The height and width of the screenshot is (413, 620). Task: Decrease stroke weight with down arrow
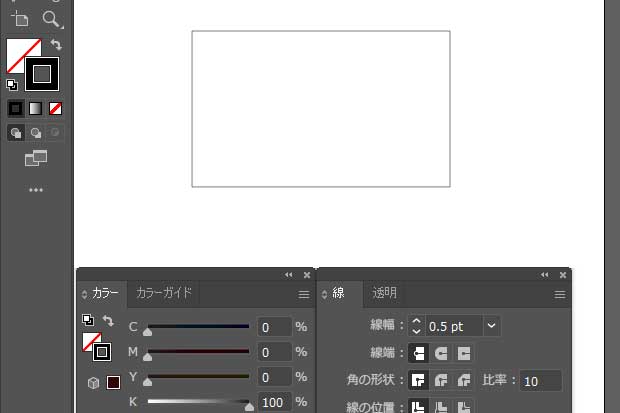(x=416, y=332)
